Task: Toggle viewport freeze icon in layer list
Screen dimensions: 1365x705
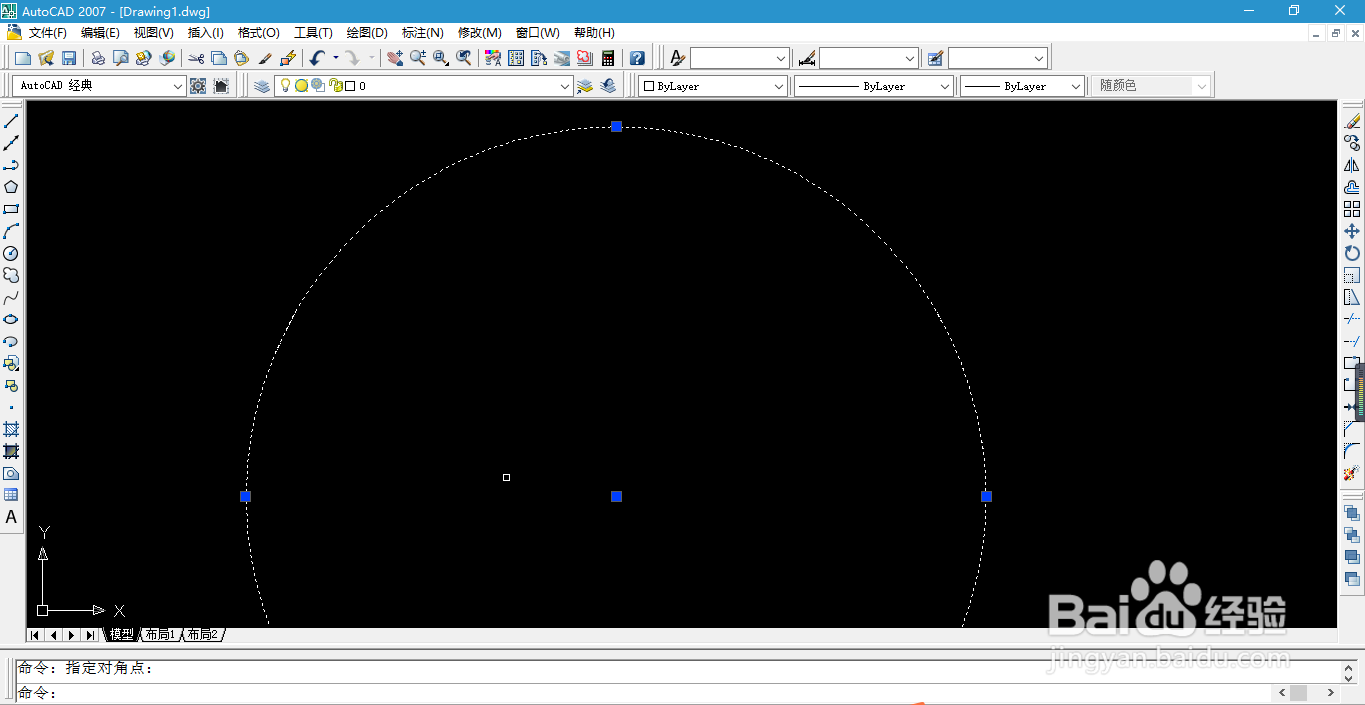Action: coord(318,86)
